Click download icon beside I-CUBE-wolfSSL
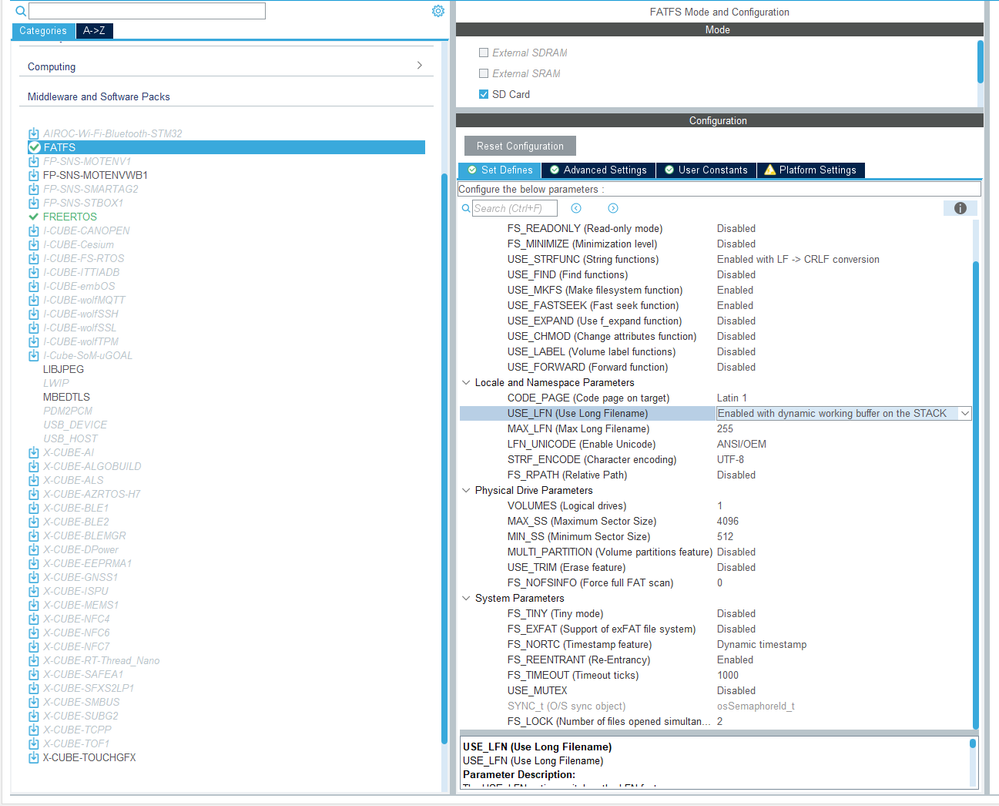 34,327
